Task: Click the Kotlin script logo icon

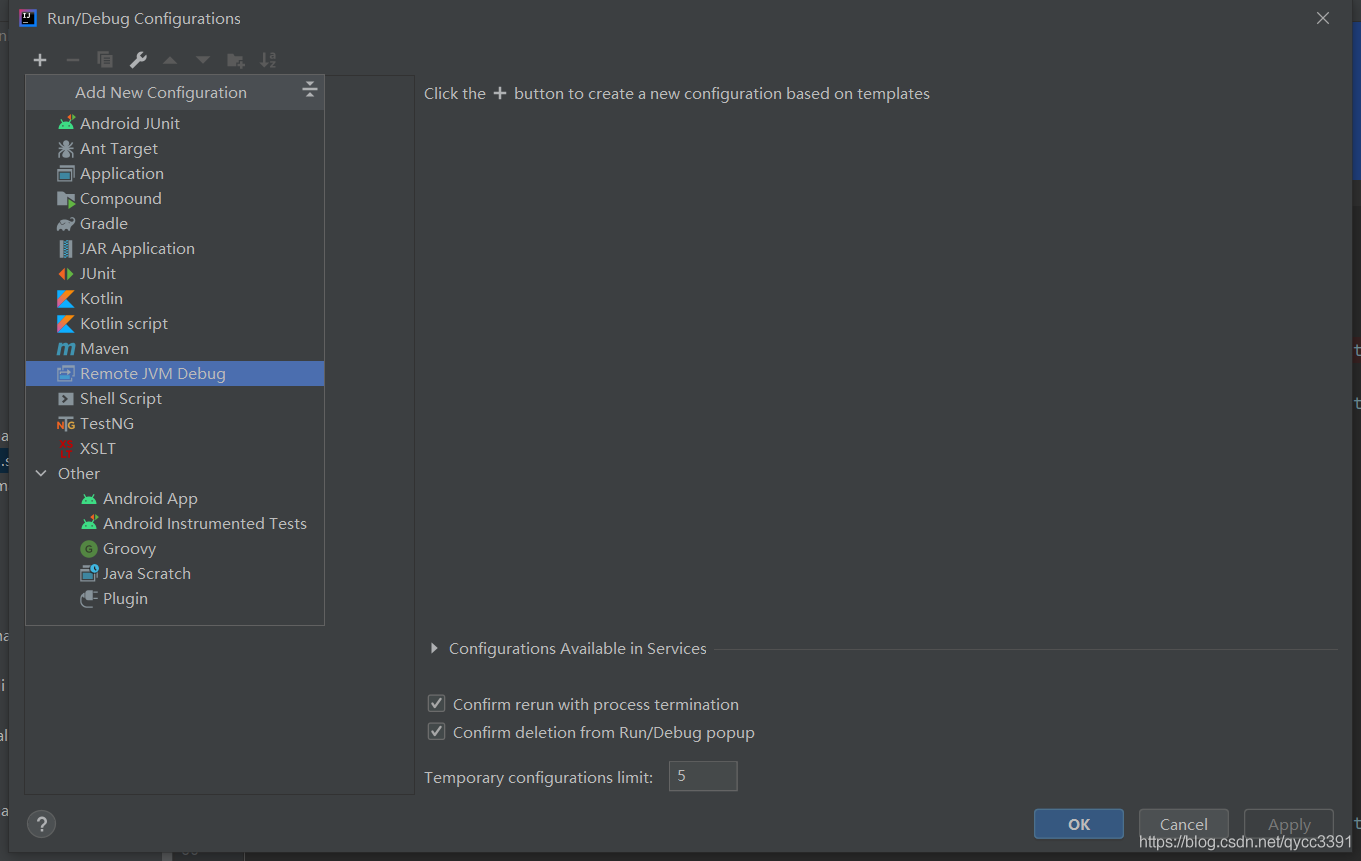Action: point(66,323)
